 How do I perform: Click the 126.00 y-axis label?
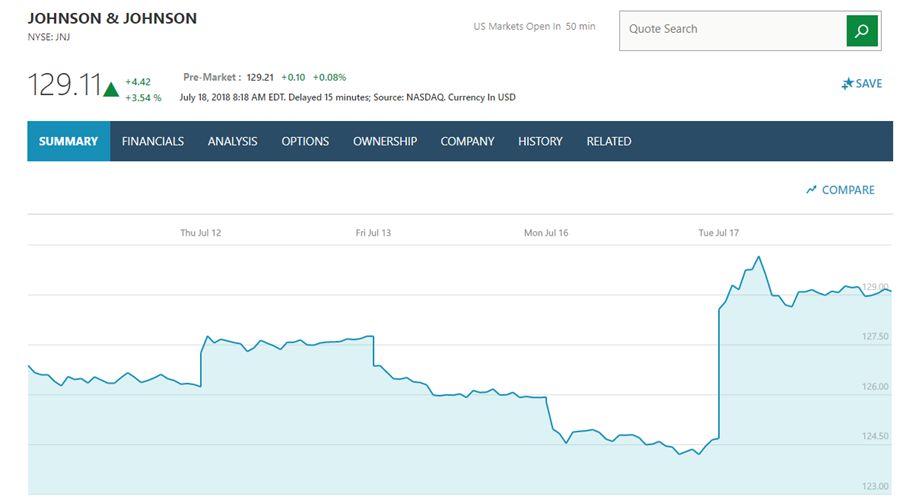(x=875, y=386)
